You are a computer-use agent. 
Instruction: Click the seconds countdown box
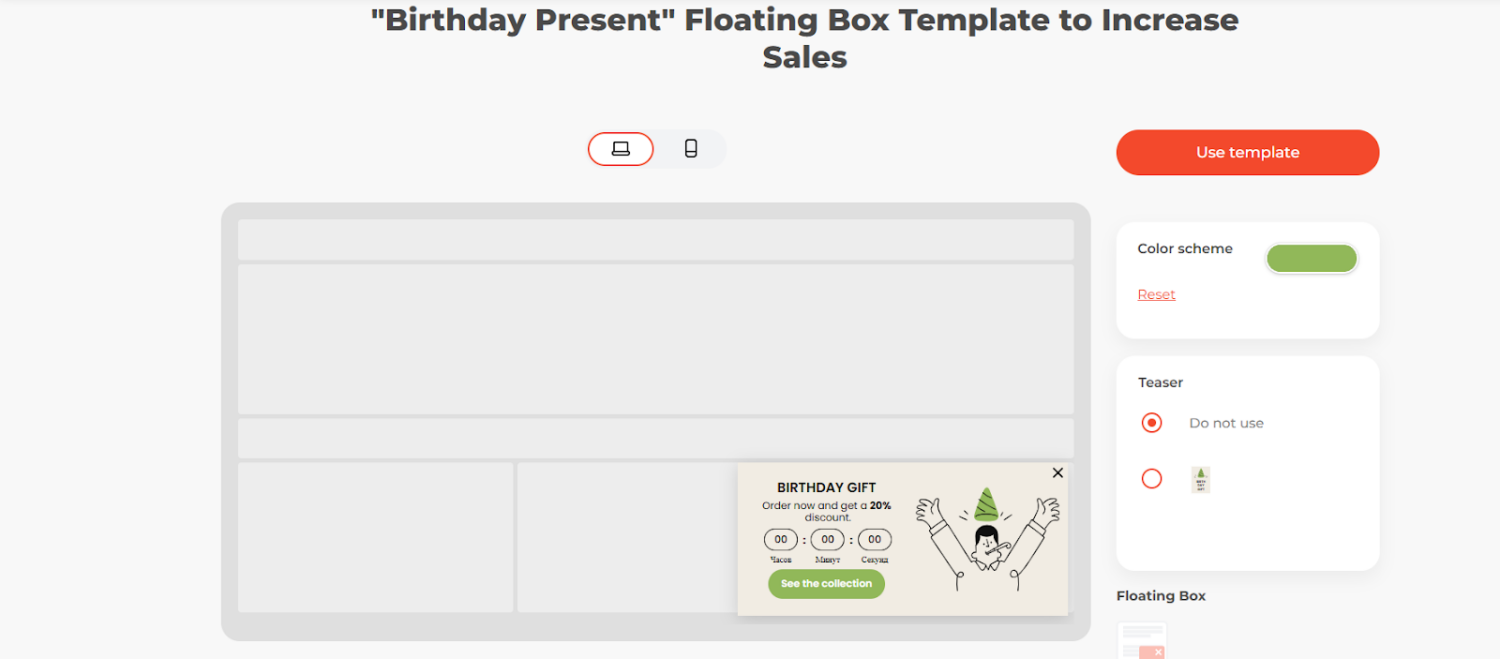875,540
